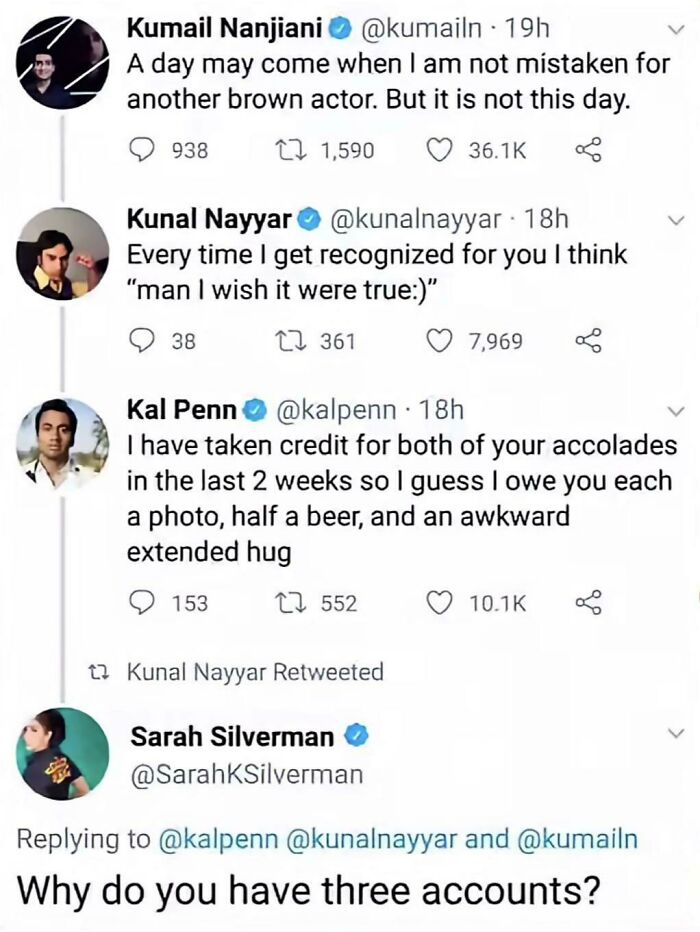The height and width of the screenshot is (932, 700).
Task: Click the retweet icon beside Kunal Nayyar Retweeted
Action: 97,674
